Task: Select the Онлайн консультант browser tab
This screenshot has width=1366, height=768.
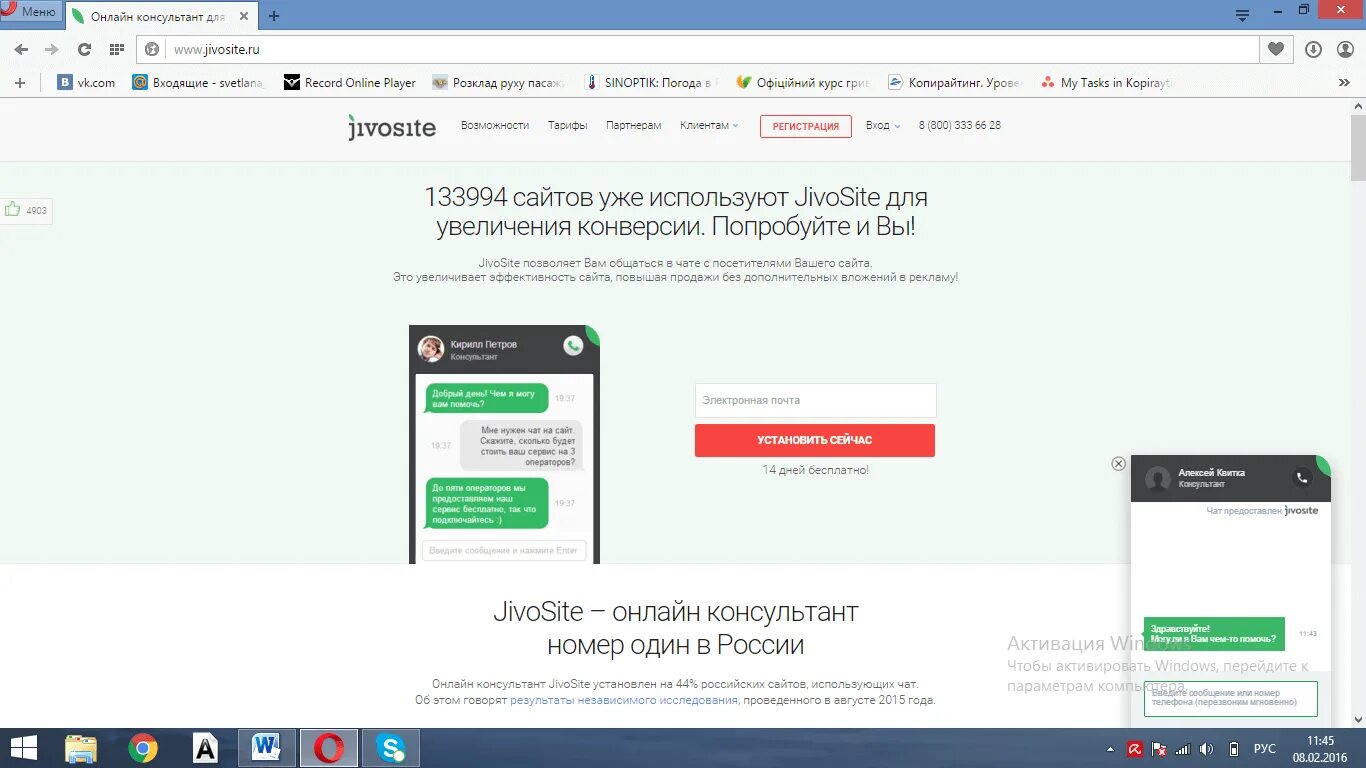Action: 163,16
